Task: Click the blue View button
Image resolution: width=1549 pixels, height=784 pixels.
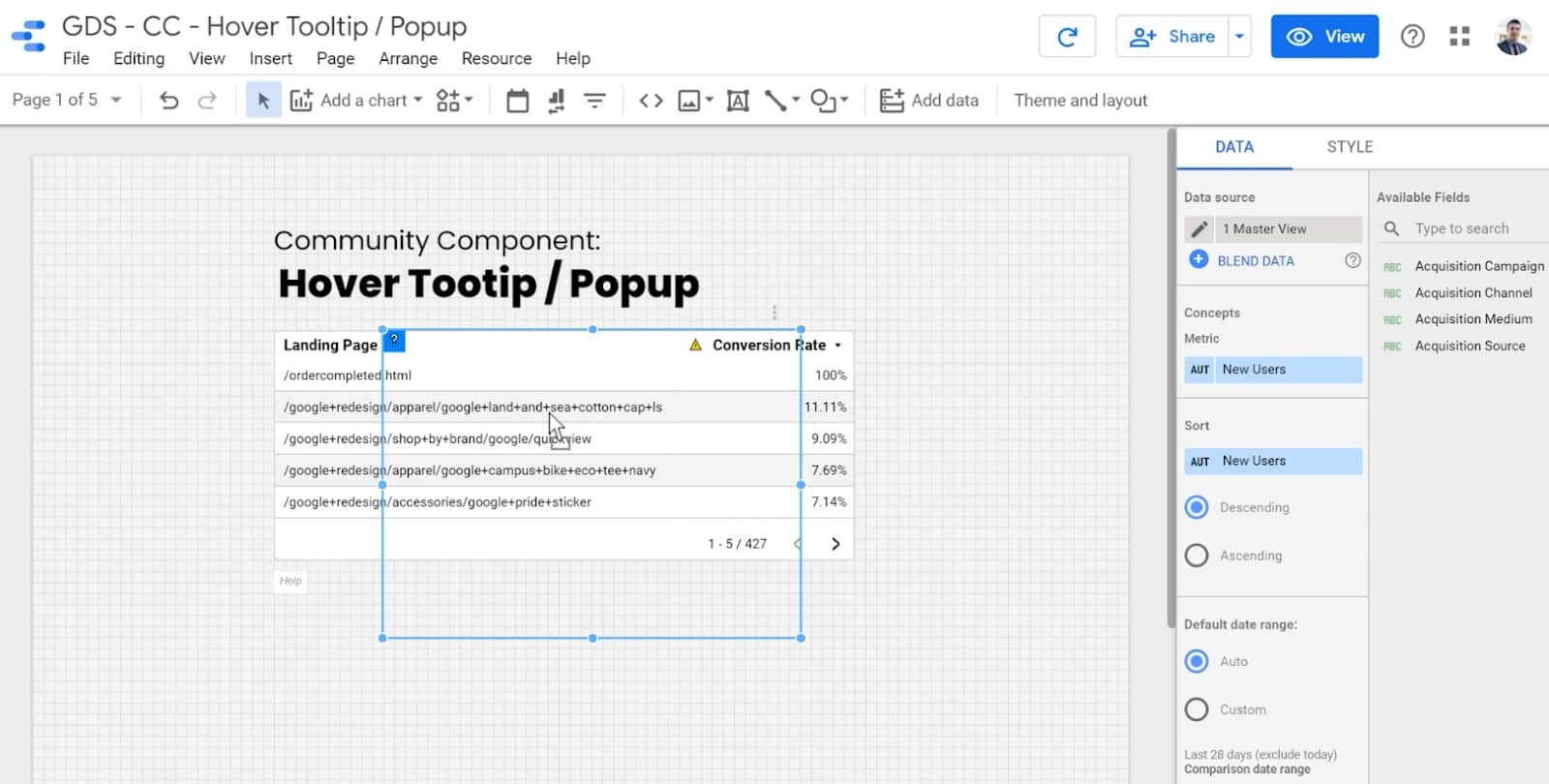Action: [1323, 37]
